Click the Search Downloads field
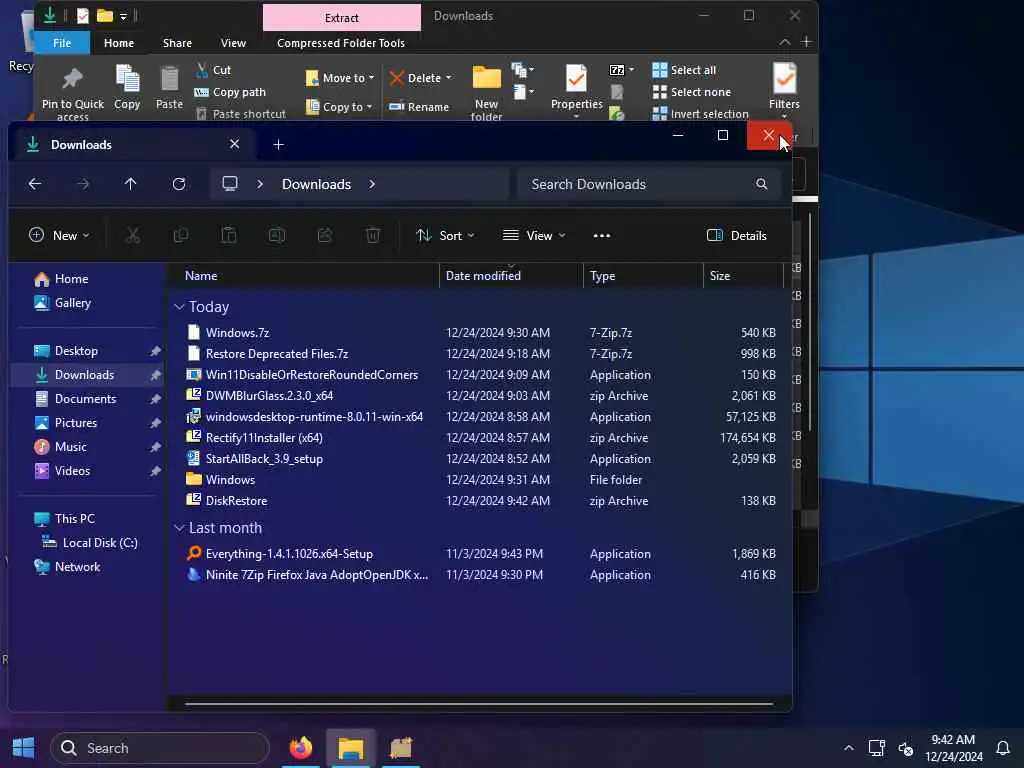 point(648,184)
